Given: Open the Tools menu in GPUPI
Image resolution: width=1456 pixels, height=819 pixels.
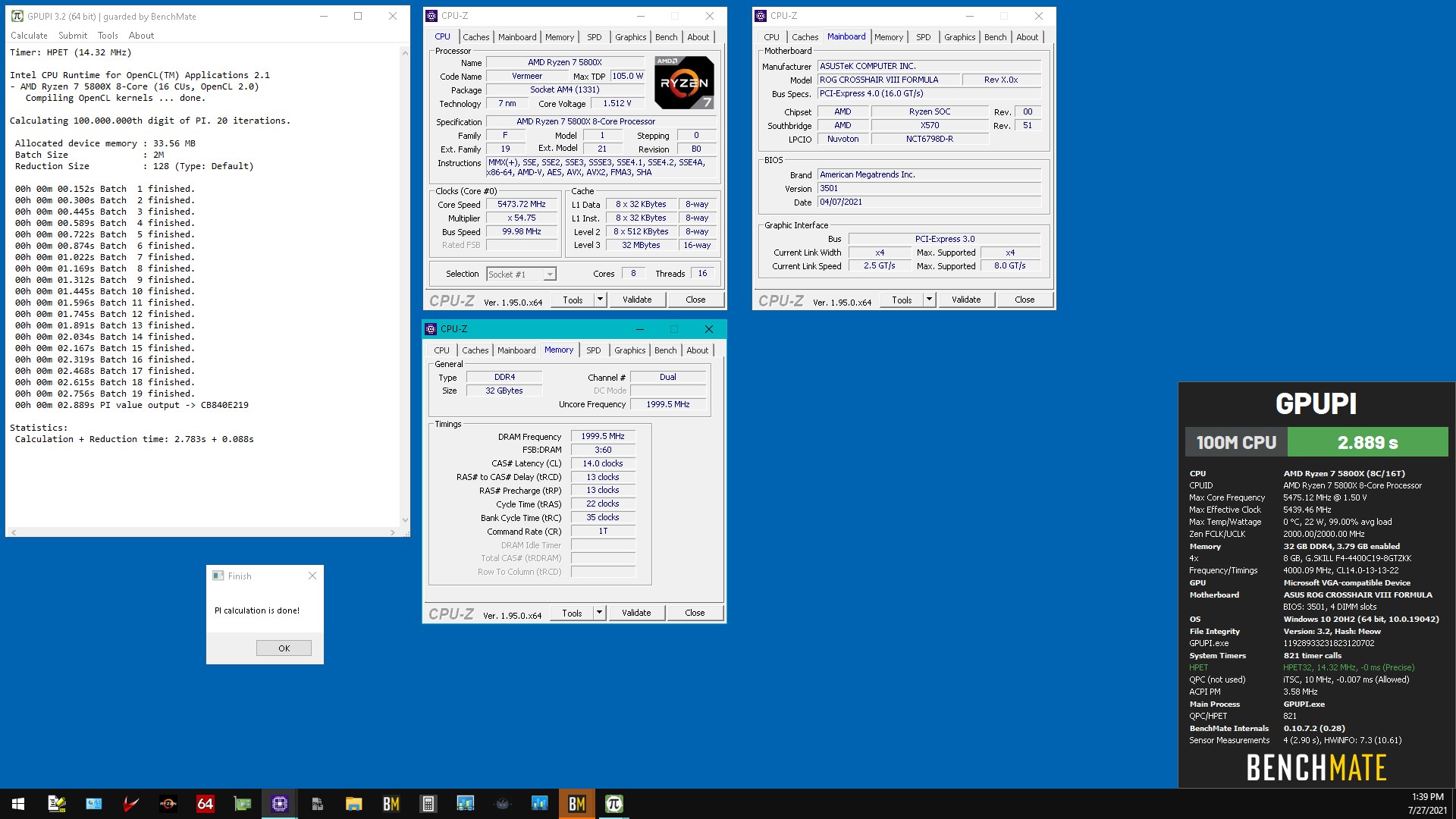Looking at the screenshot, I should [x=108, y=36].
